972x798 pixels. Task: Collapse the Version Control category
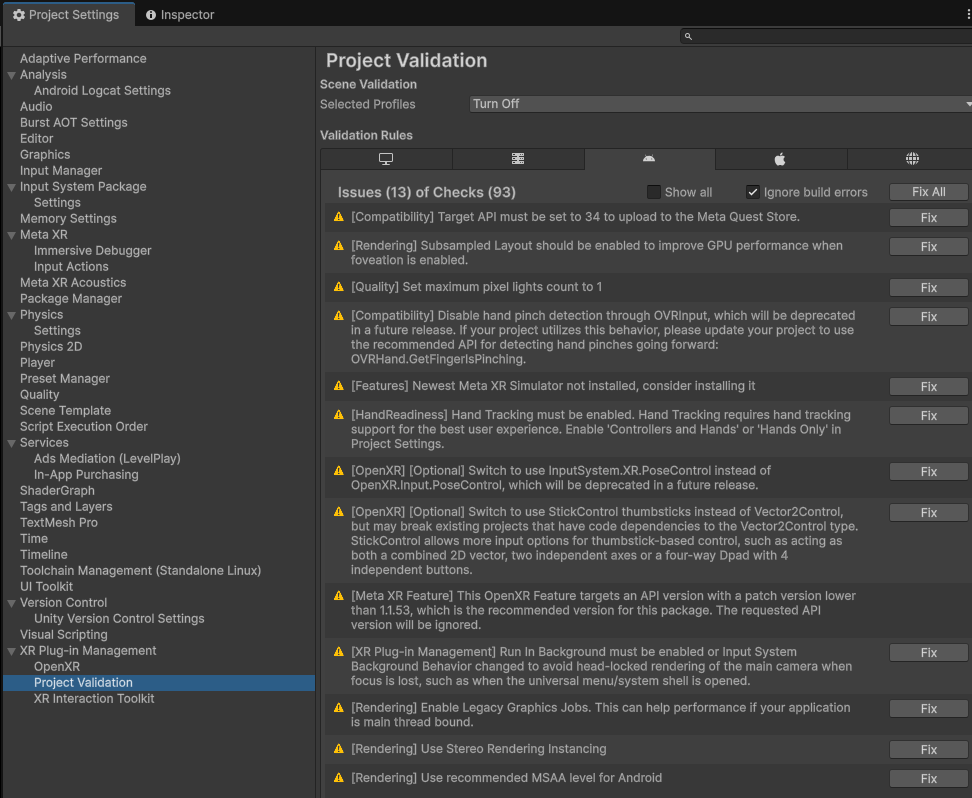11,603
